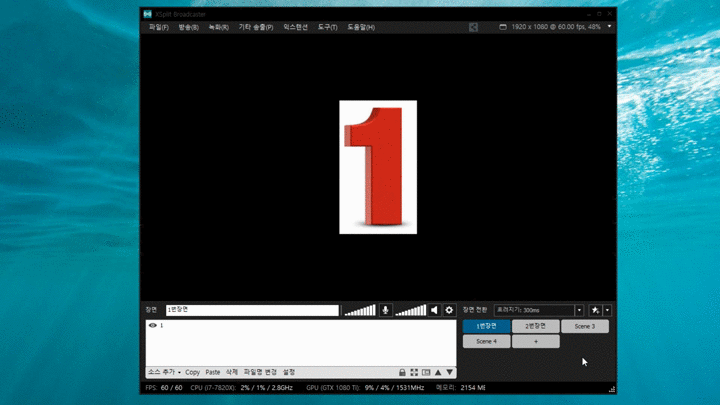Image resolution: width=720 pixels, height=405 pixels.
Task: Open the 녹화(R) menu
Action: point(219,27)
